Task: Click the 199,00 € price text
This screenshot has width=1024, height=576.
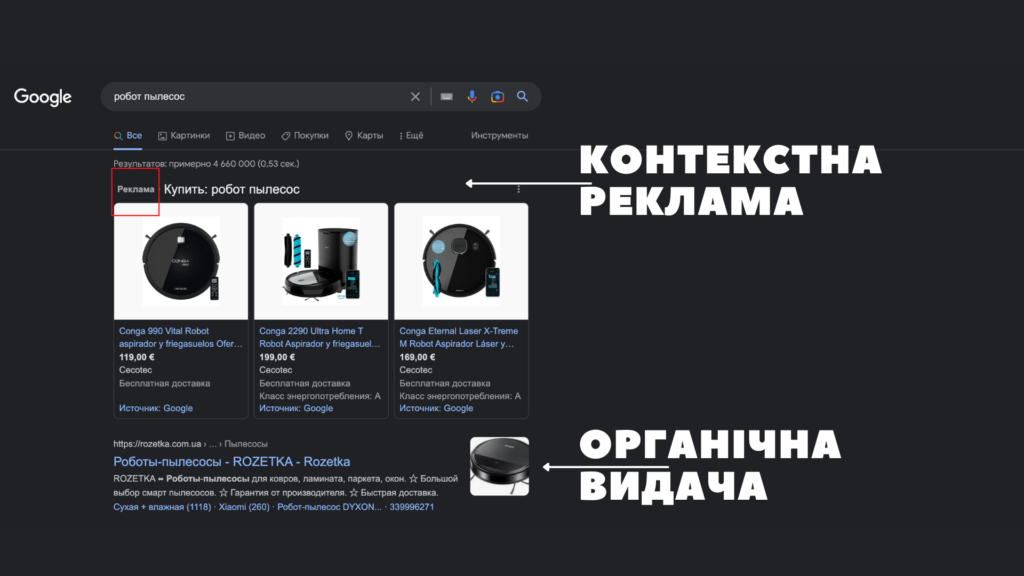Action: [277, 357]
